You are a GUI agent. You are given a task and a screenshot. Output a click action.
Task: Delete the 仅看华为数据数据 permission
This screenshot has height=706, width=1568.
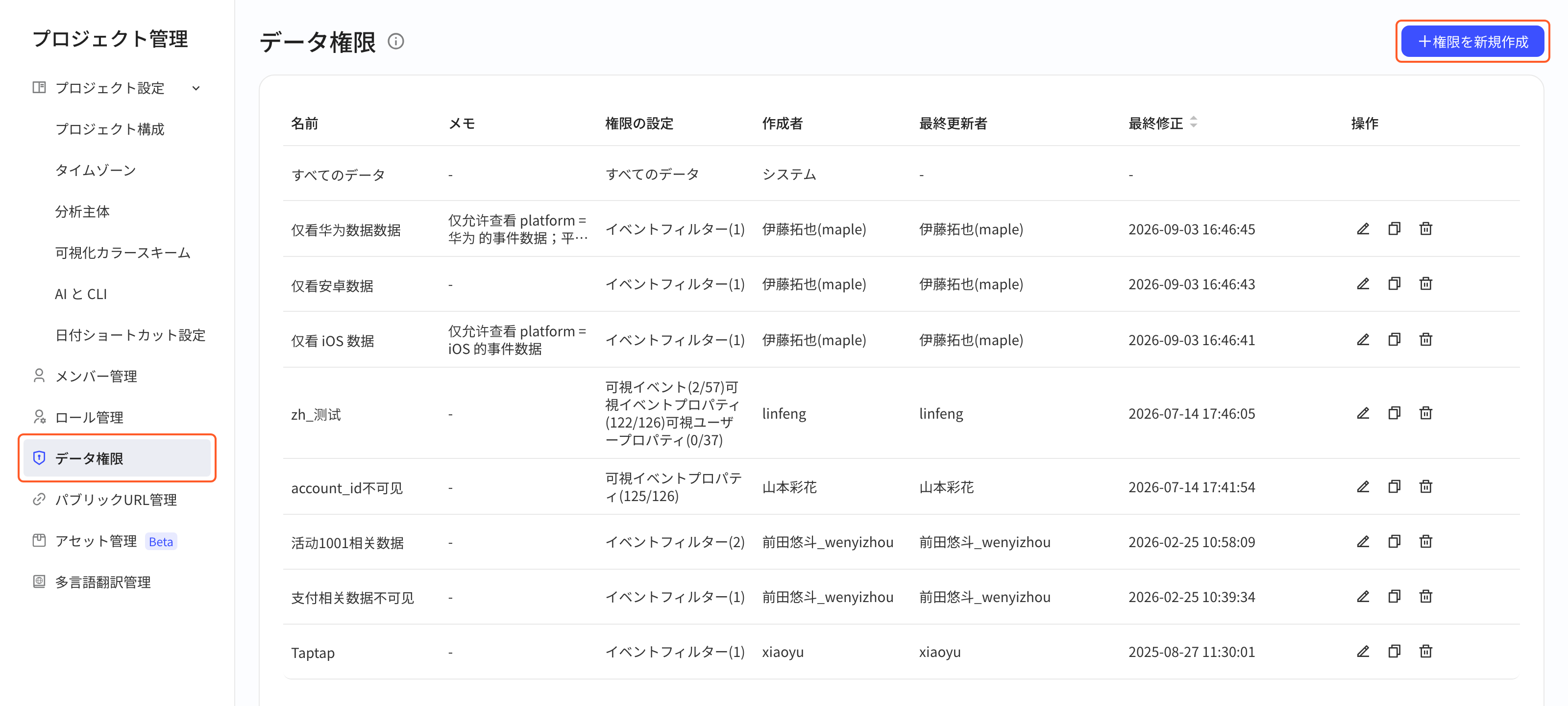[x=1425, y=229]
